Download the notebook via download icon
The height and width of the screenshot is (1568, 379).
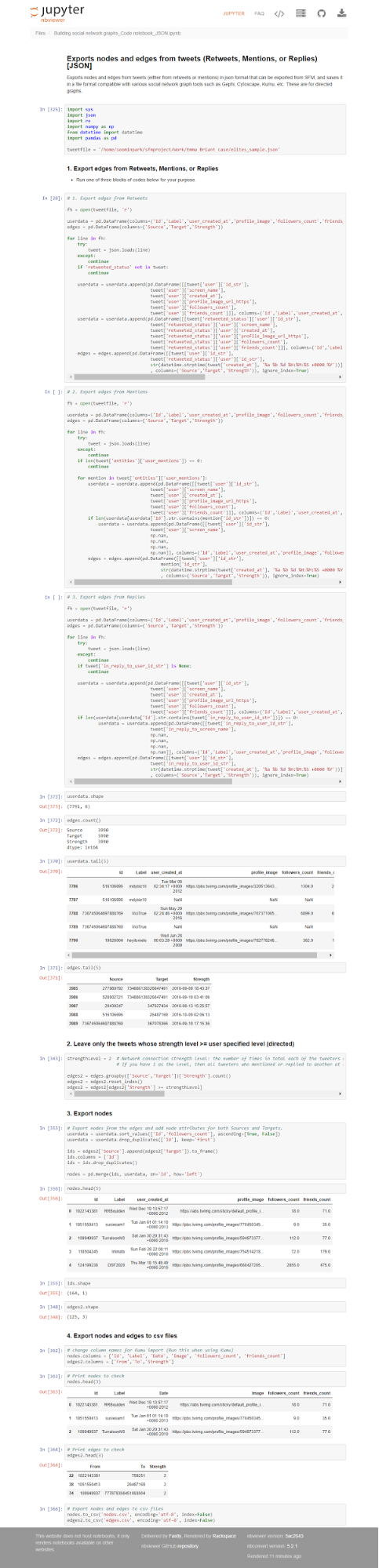pyautogui.click(x=342, y=13)
